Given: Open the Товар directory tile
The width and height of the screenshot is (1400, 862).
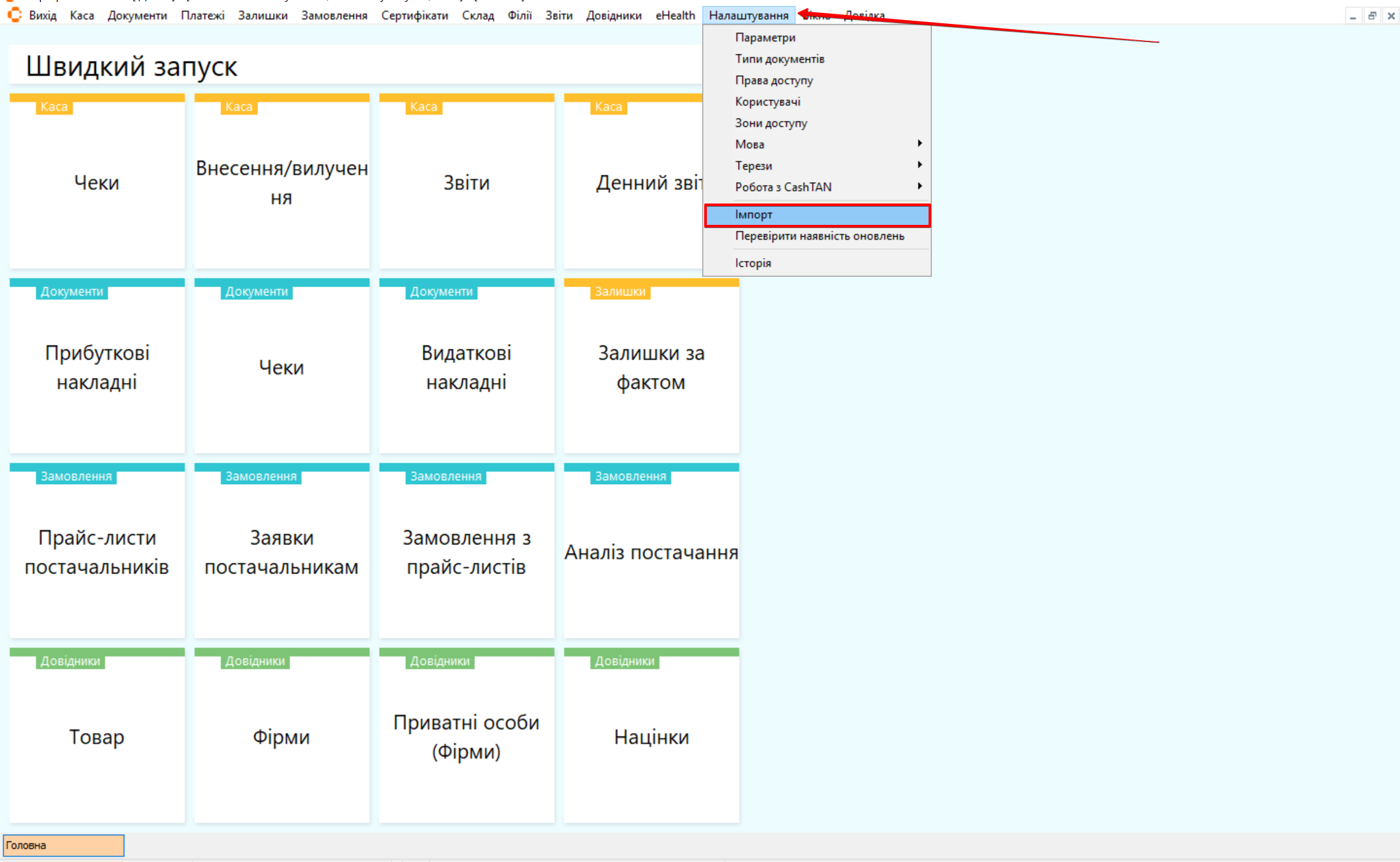Looking at the screenshot, I should coord(97,736).
